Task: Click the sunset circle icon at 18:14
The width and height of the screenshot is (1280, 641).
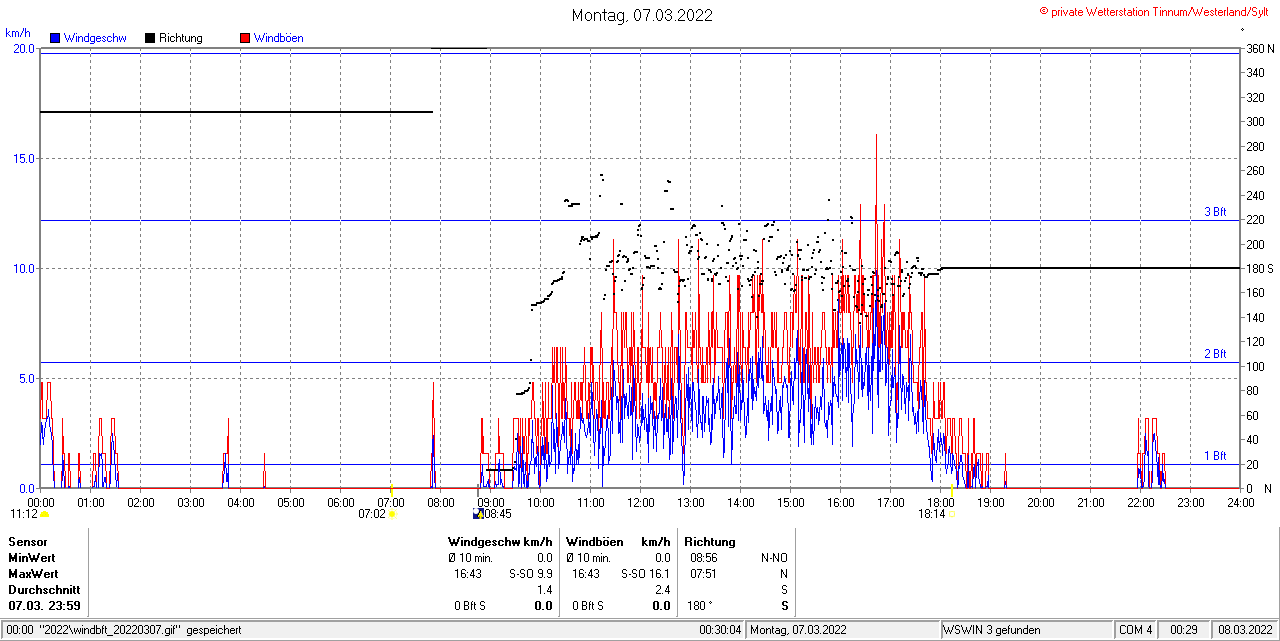Action: click(x=953, y=514)
